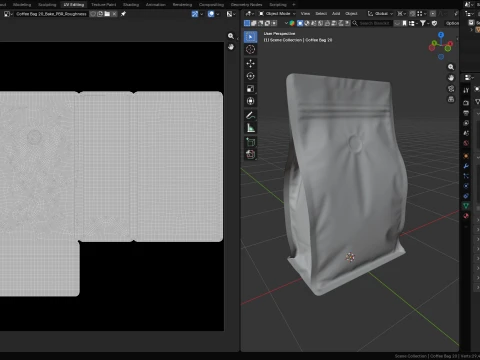Screen dimensions: 480x360
Task: Open the Select menu in 3D viewport
Action: 321,14
